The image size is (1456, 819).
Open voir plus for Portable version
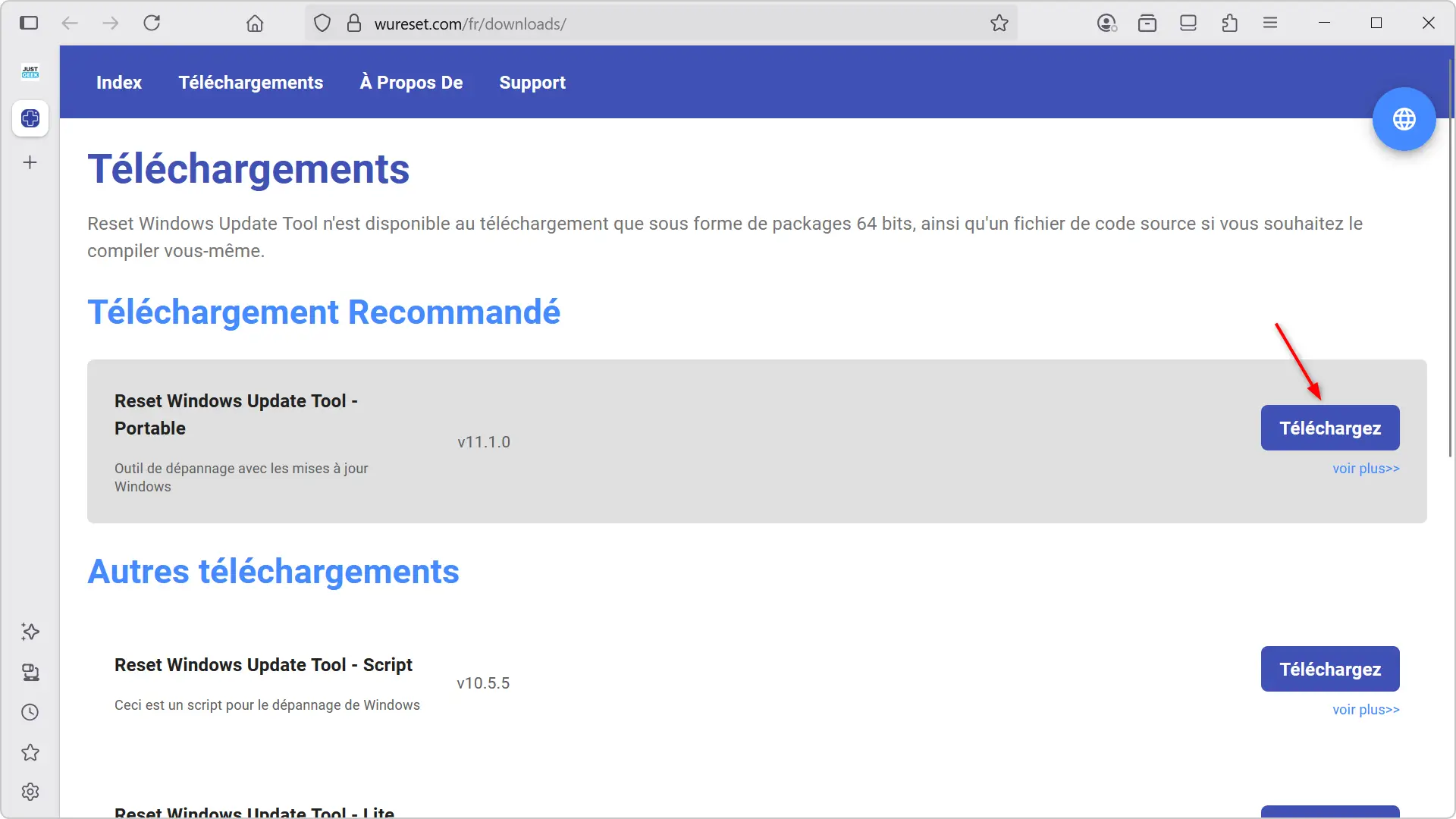click(x=1366, y=469)
